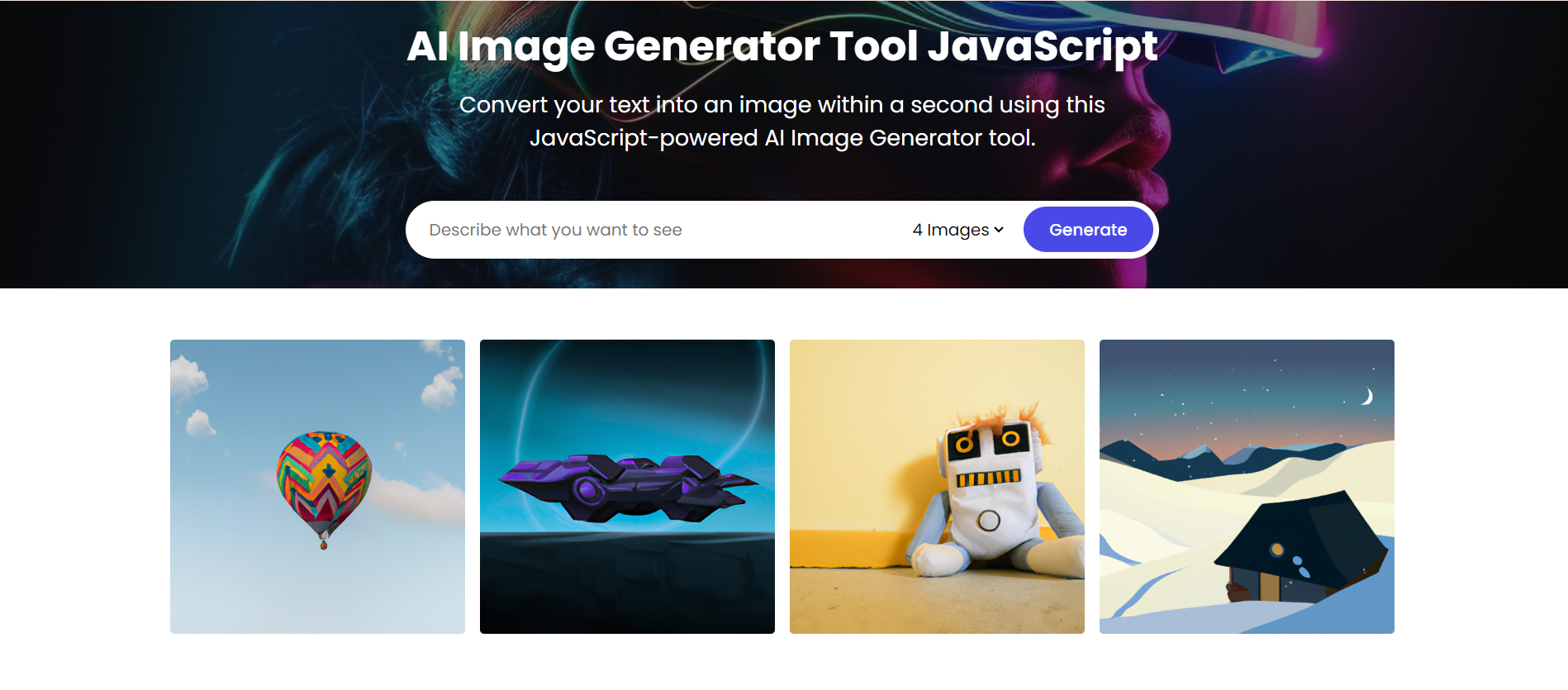Click the Generate button
Viewport: 1568px width, 690px height.
point(1088,230)
